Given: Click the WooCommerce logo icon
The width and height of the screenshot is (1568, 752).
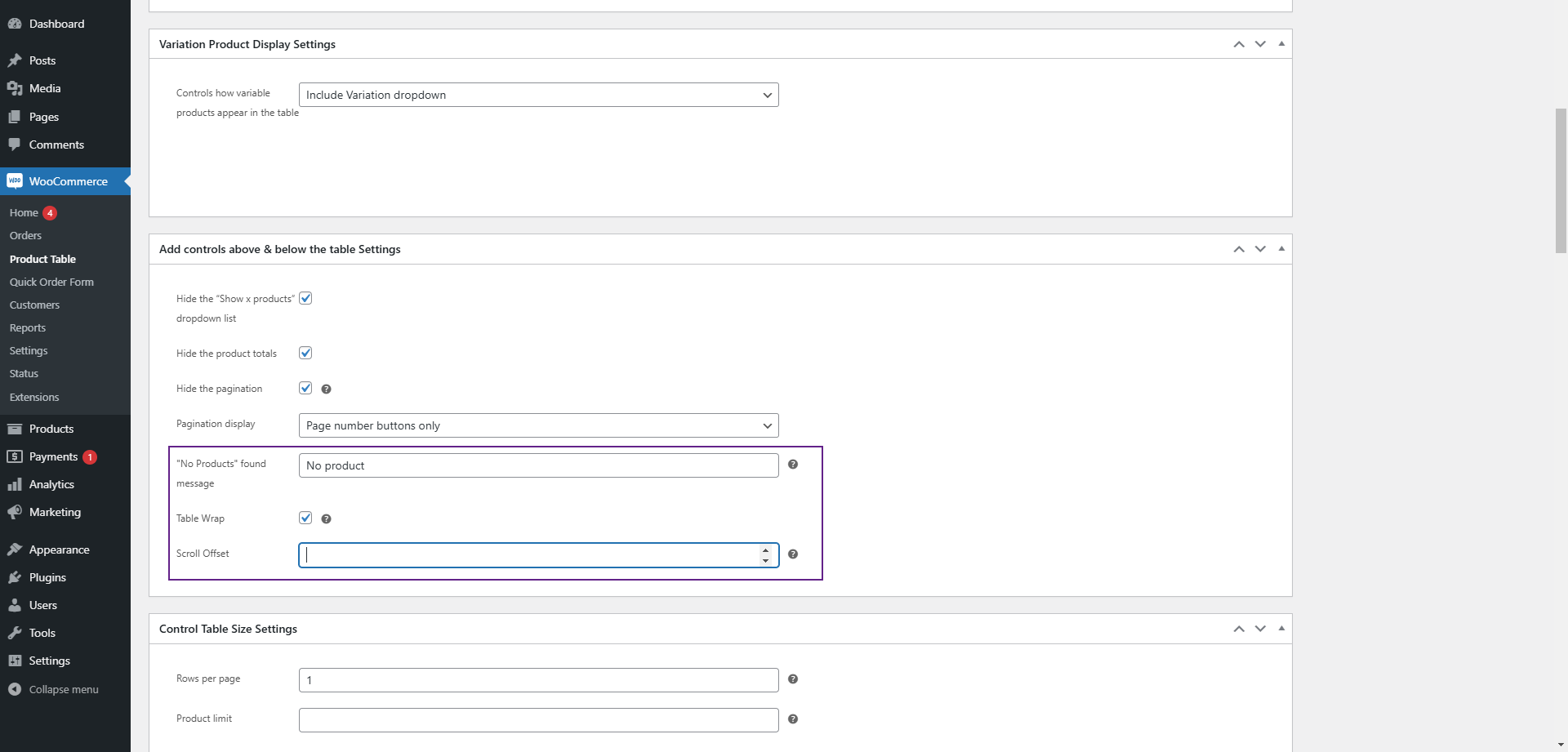Looking at the screenshot, I should (x=15, y=181).
